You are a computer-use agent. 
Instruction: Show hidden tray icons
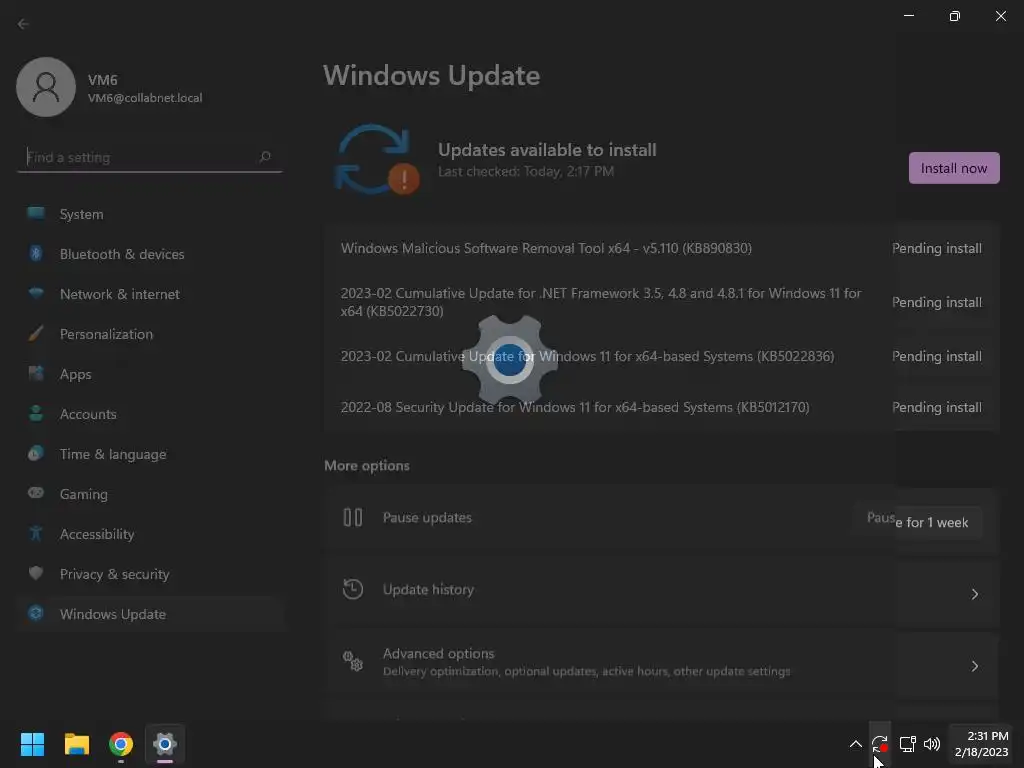pos(856,744)
